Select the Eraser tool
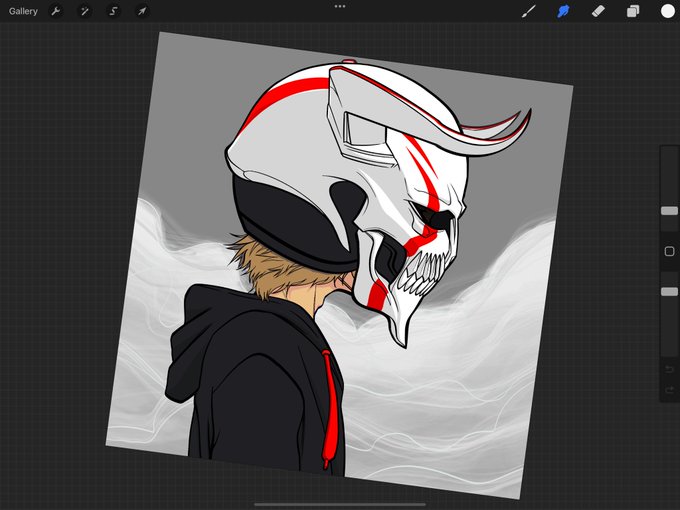This screenshot has height=510, width=680. [x=598, y=11]
